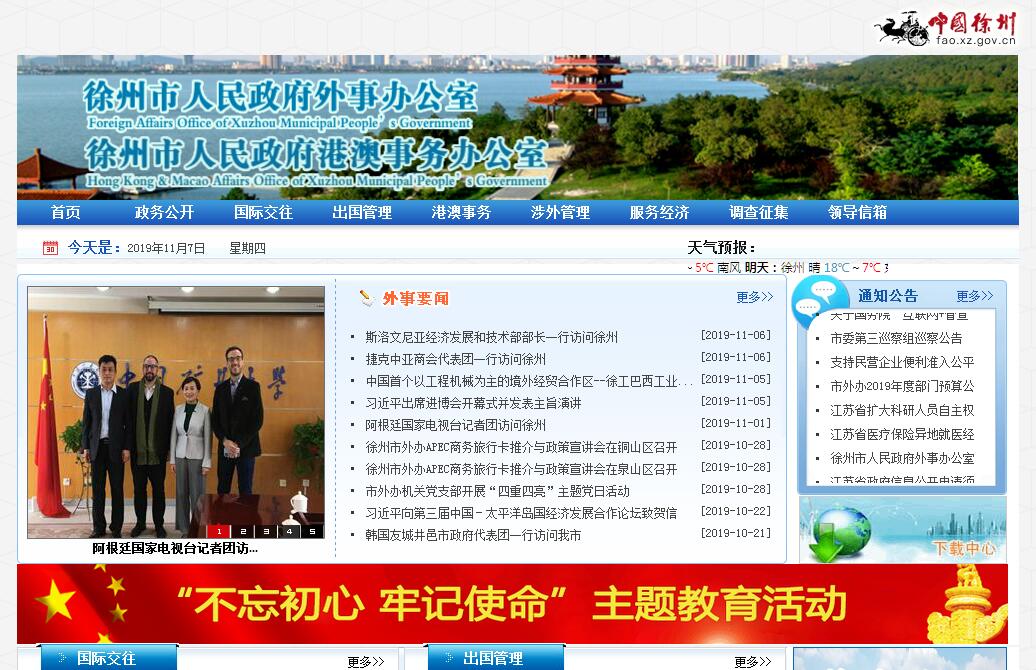
Task: Expand 更多>> for the 外事要闻 section
Action: [x=754, y=297]
